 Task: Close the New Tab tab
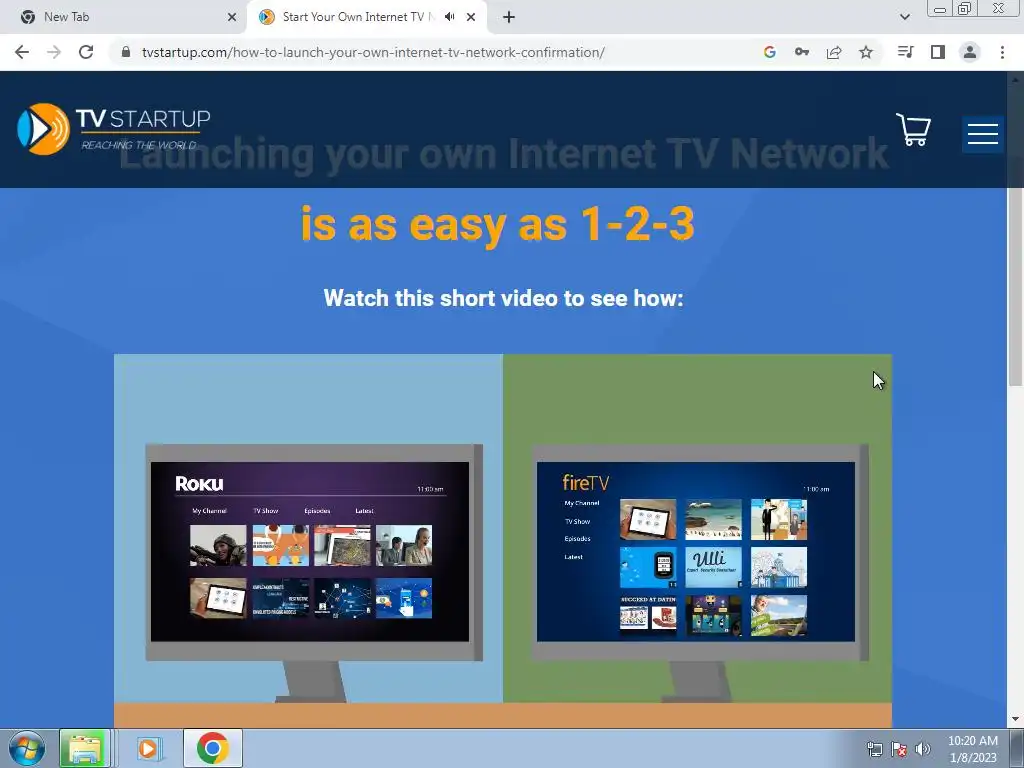(232, 17)
